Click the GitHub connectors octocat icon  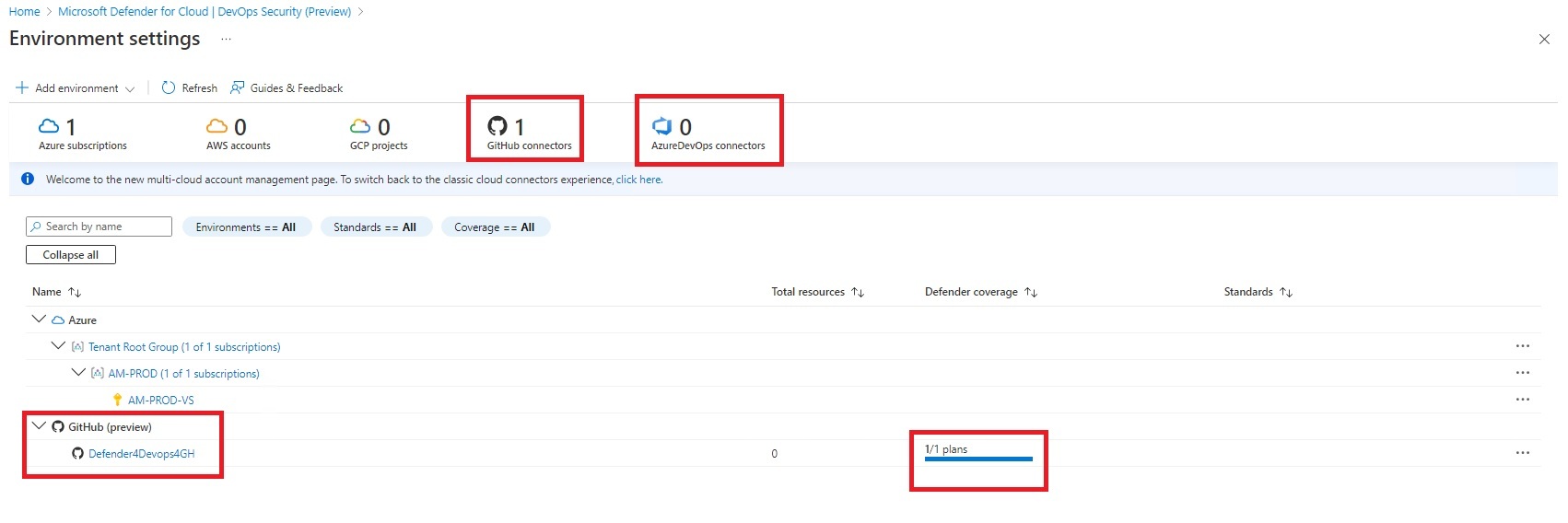(497, 126)
